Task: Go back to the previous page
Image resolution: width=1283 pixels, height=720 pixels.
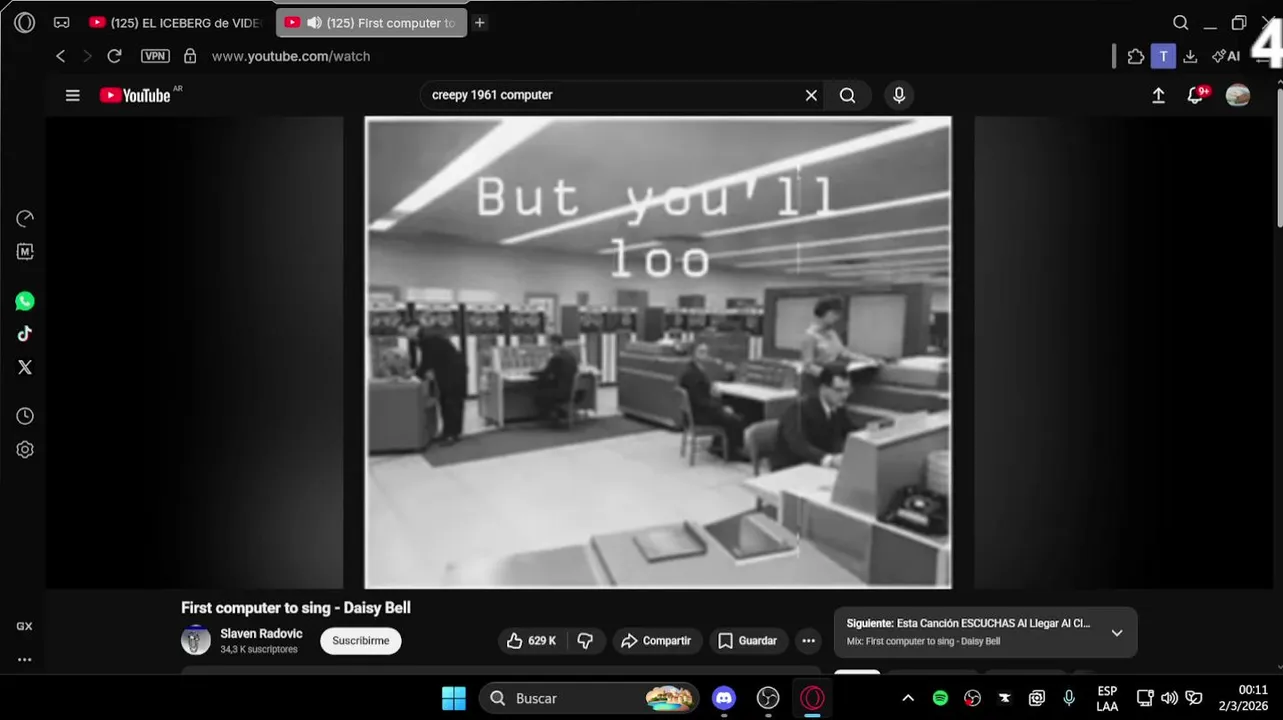Action: point(61,56)
